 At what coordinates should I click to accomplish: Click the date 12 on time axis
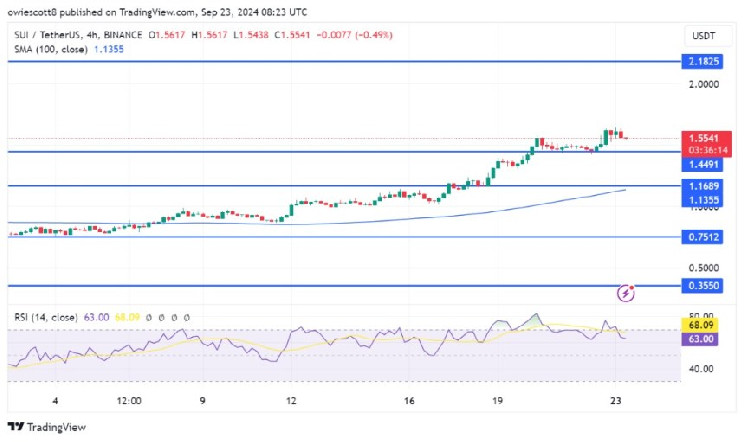coord(291,401)
